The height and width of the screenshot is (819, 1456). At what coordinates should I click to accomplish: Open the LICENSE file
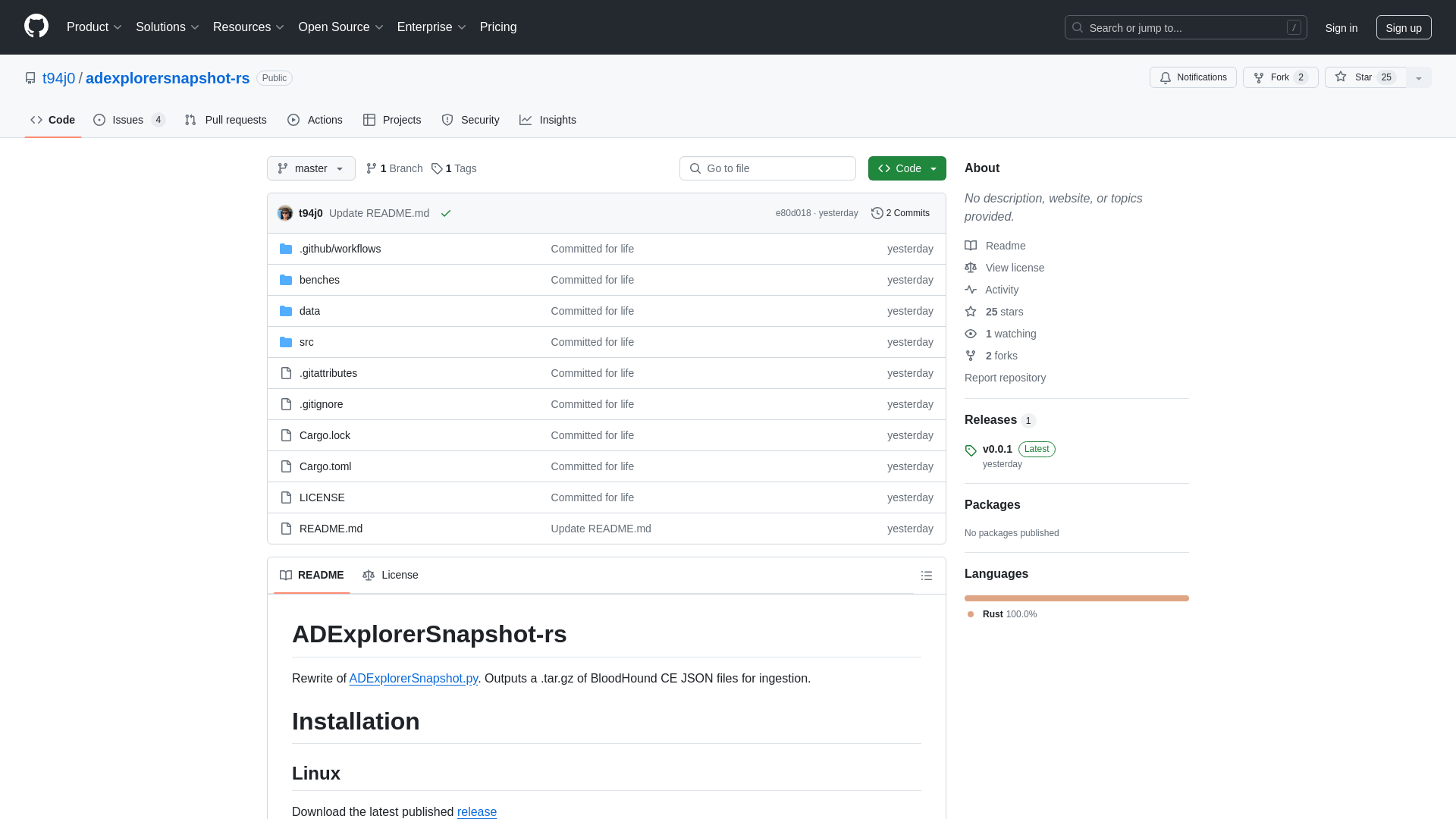point(322,497)
